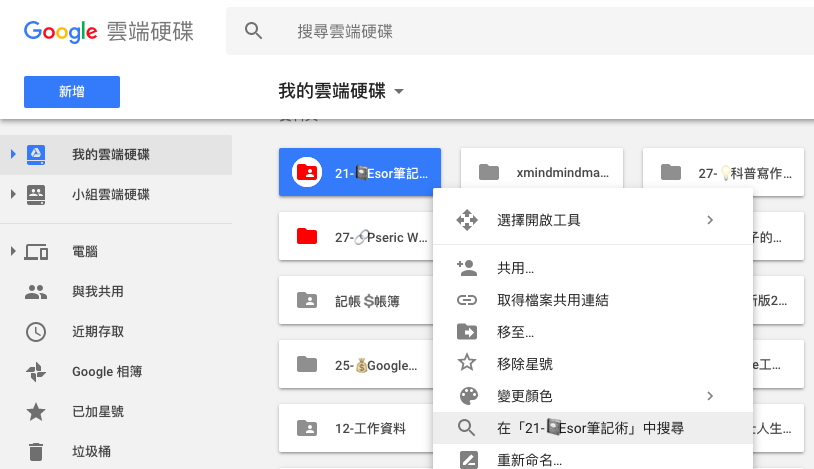Select the 27-Pseric W folder
Screen dimensions: 814x469
356,236
